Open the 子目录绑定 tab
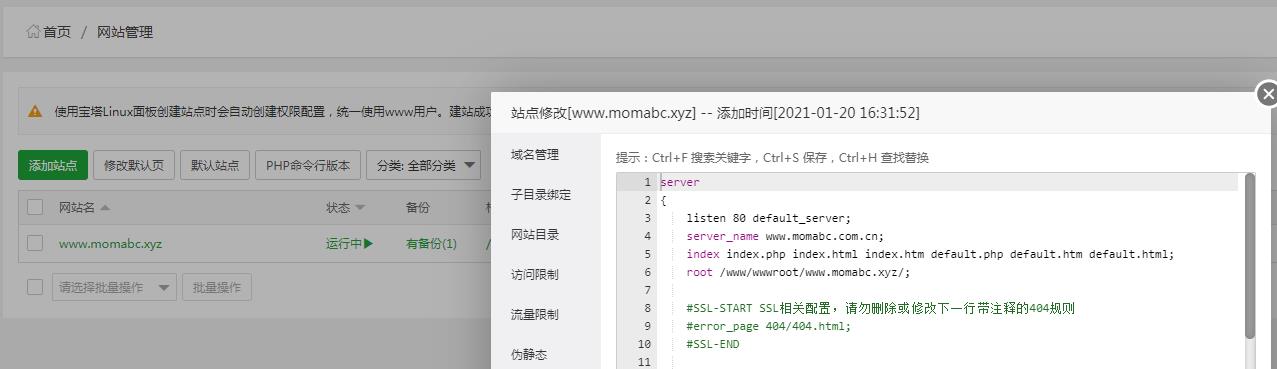 tap(541, 195)
